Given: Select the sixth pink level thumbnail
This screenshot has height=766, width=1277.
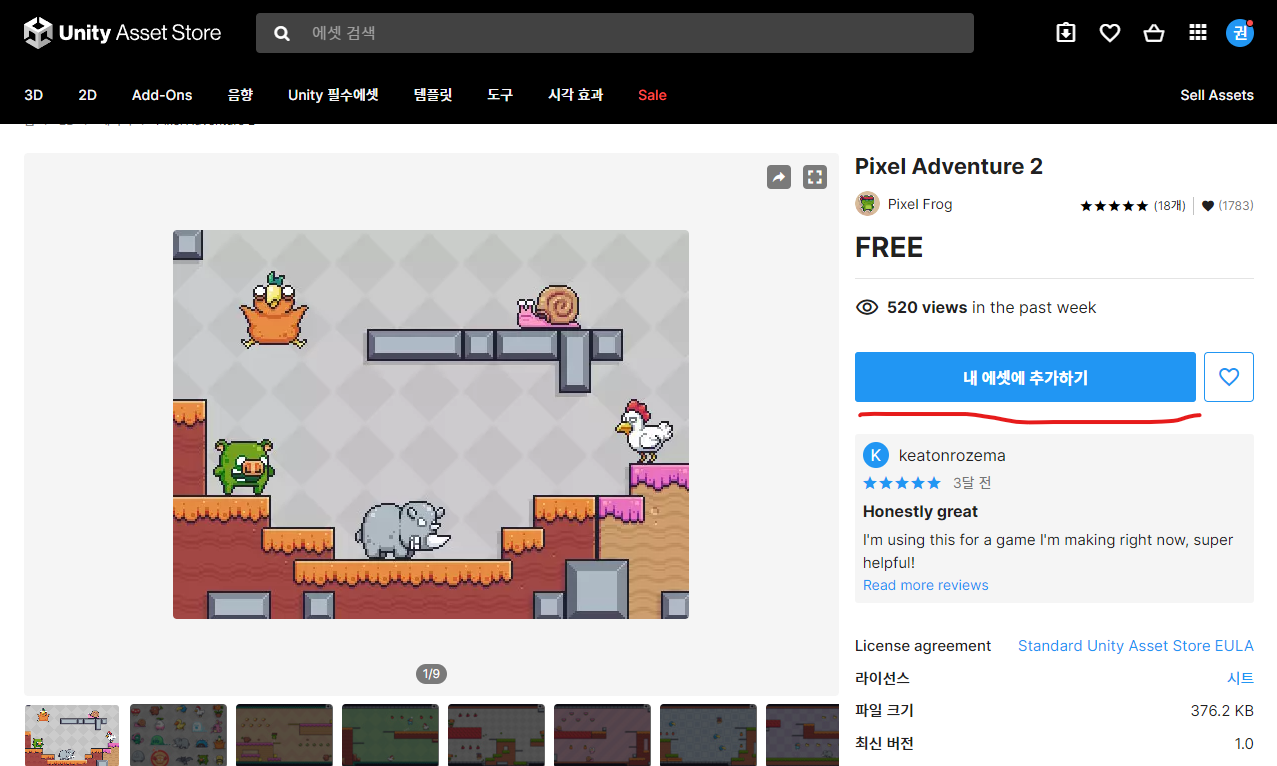Looking at the screenshot, I should point(602,735).
